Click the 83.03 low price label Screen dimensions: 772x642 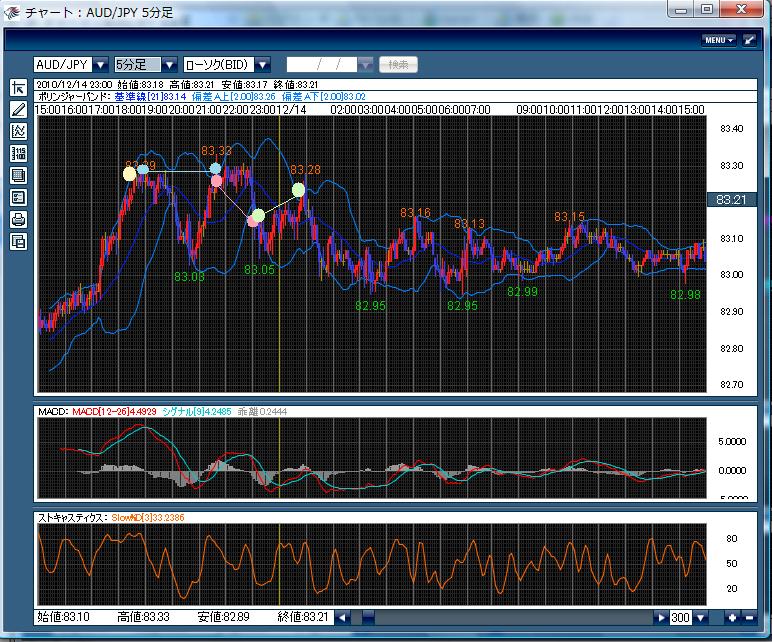tap(189, 277)
